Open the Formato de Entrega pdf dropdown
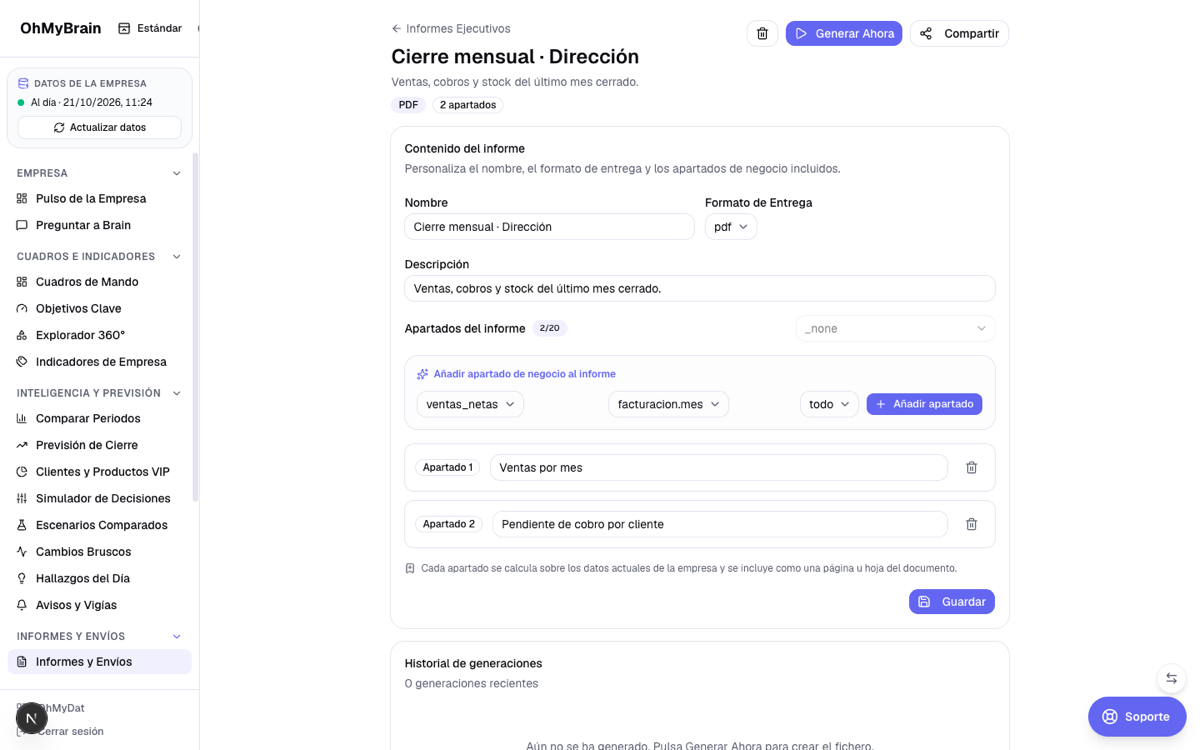 point(731,227)
